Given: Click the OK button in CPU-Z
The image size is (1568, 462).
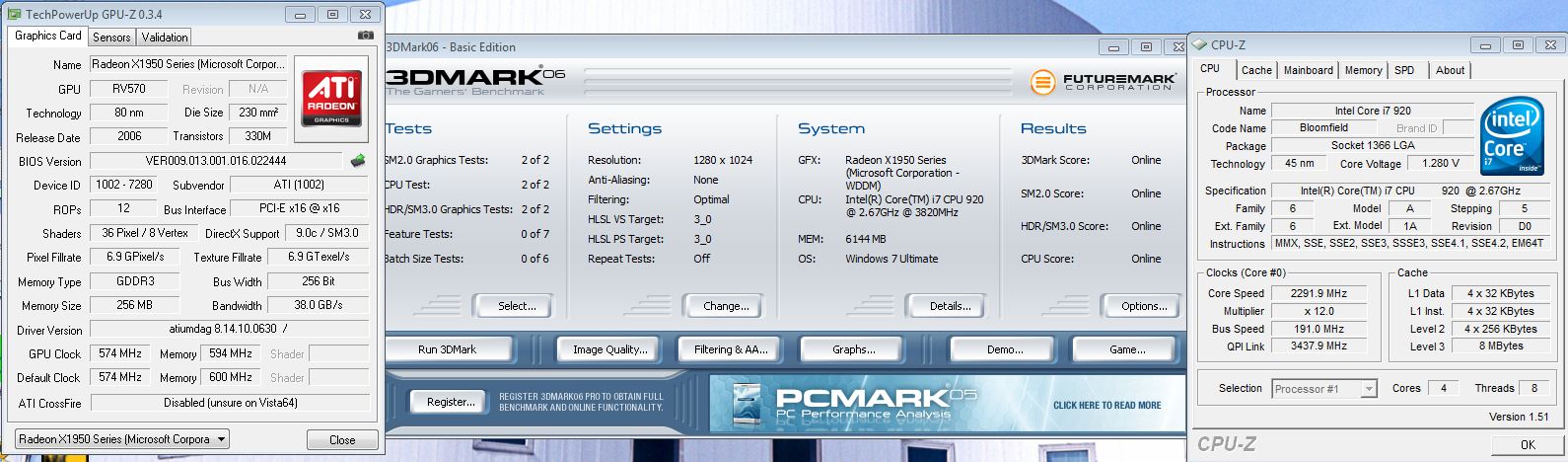Looking at the screenshot, I should 1528,445.
